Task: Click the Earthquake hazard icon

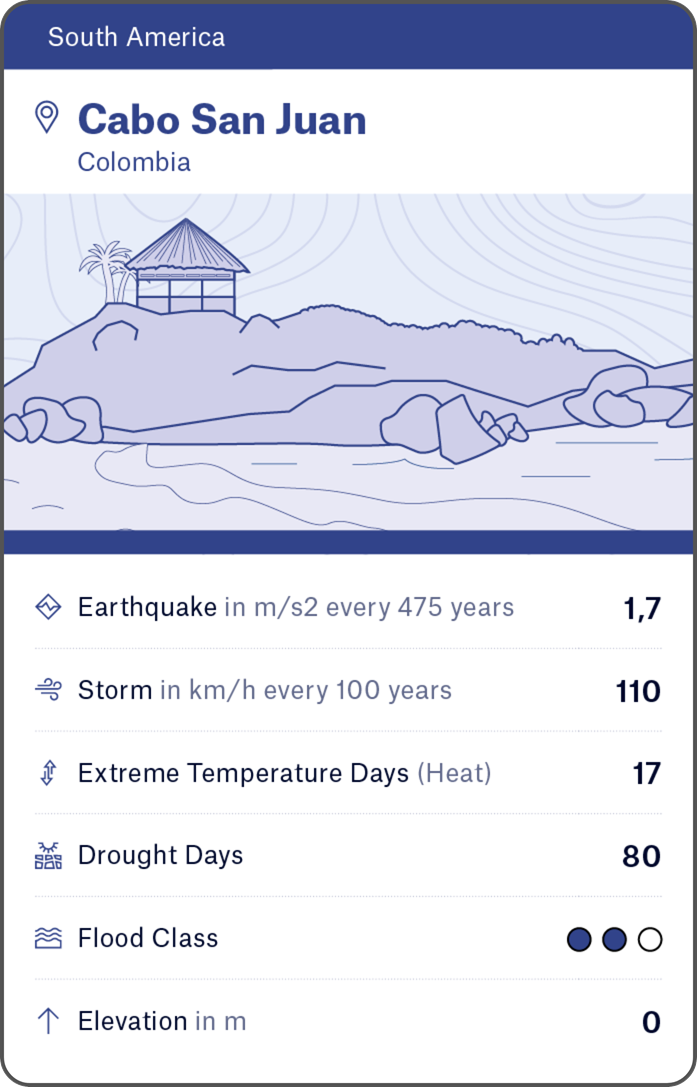Action: coord(48,607)
